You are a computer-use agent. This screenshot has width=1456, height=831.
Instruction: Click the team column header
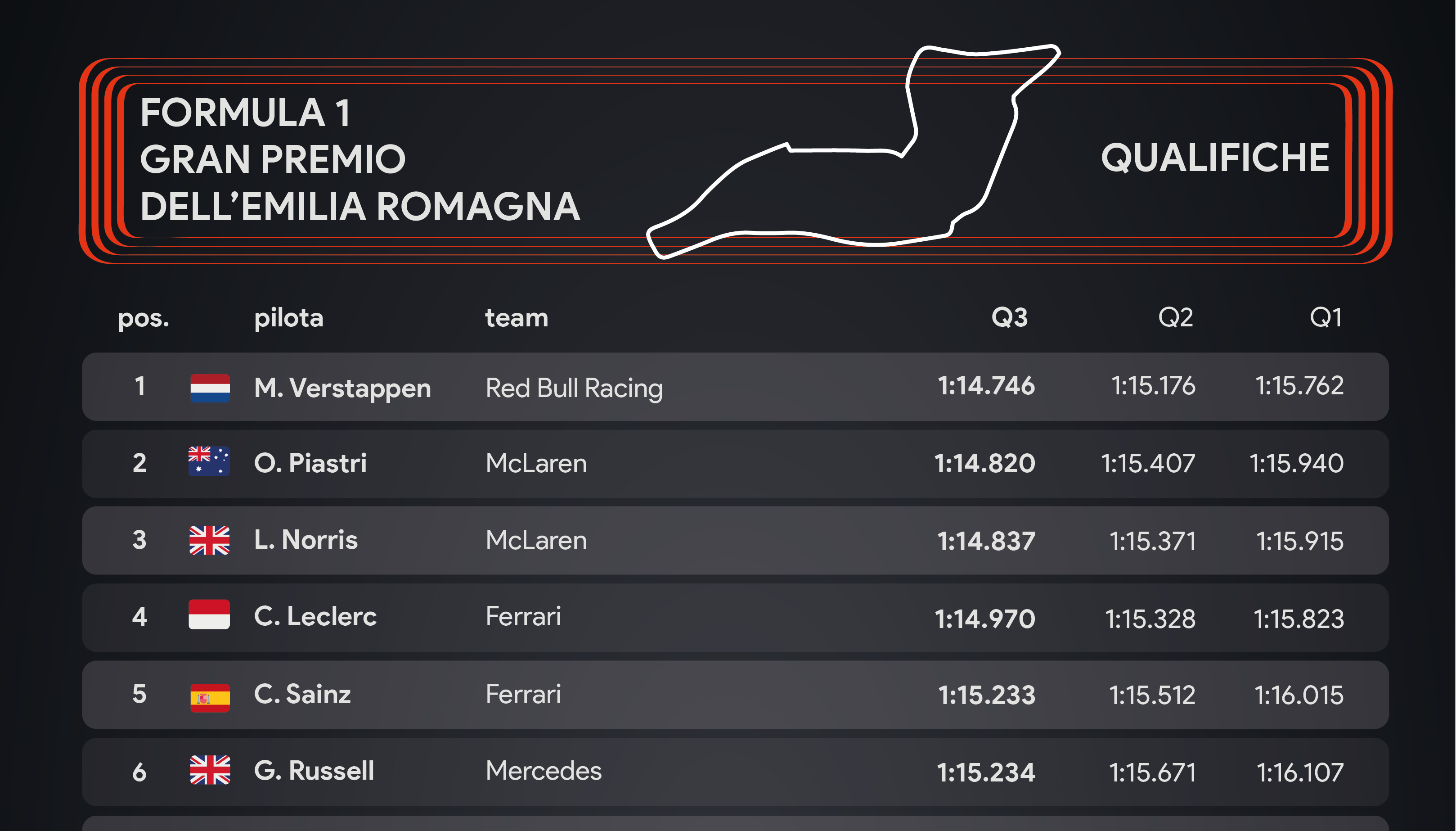[x=517, y=318]
